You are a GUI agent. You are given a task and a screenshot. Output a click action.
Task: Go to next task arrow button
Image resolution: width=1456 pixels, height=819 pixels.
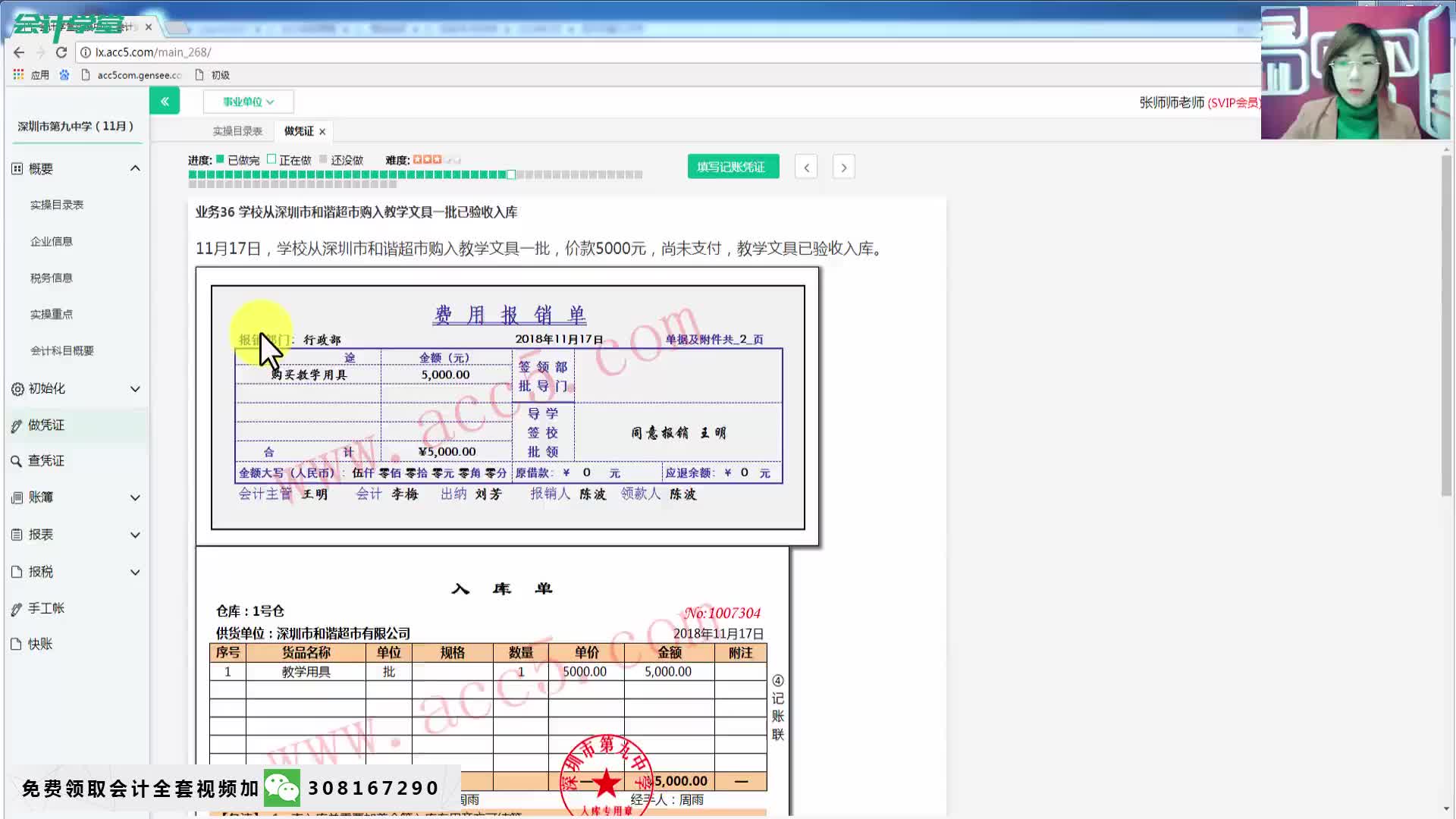click(x=843, y=168)
